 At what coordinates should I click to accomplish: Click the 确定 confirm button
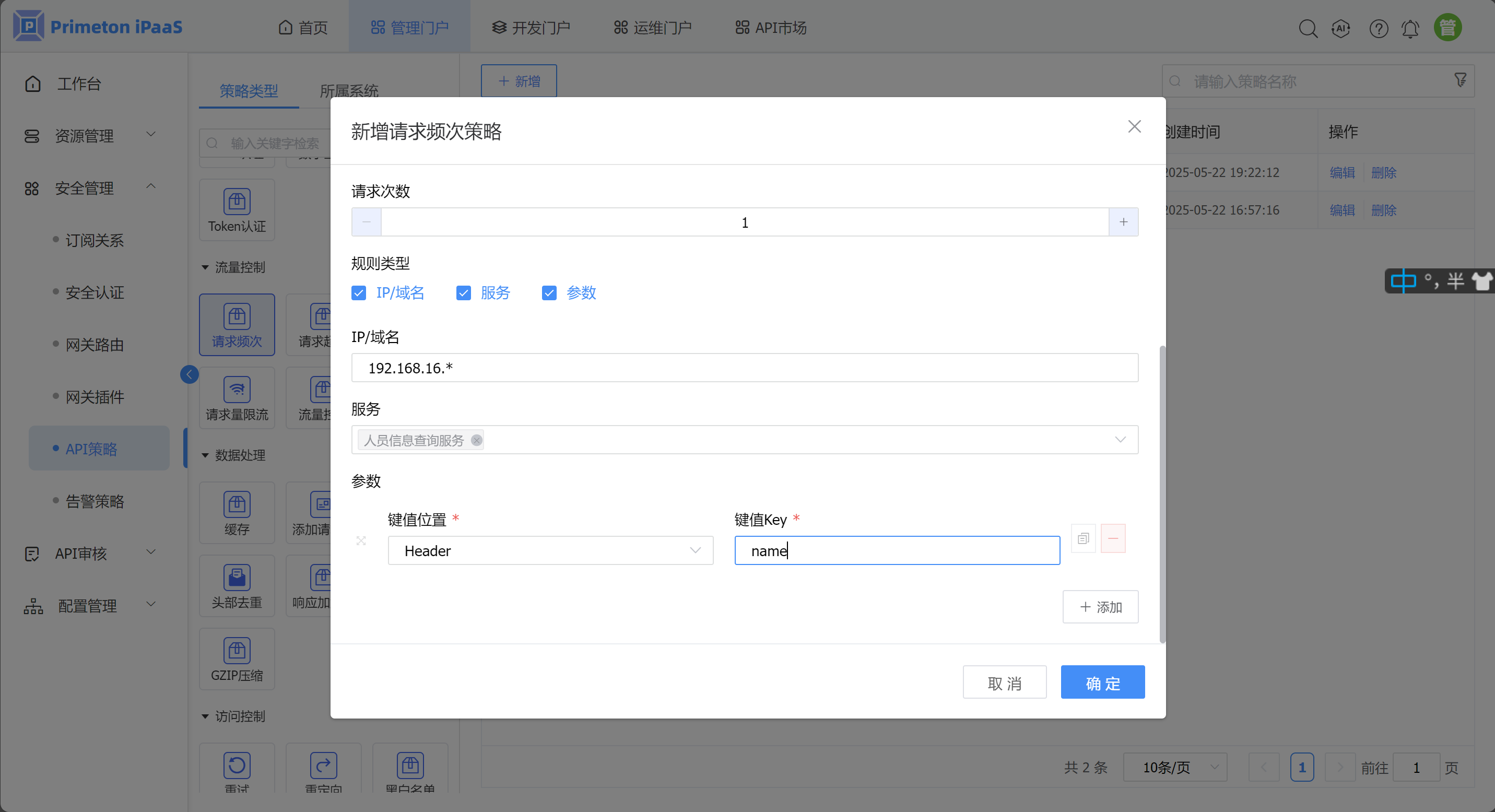(1102, 682)
